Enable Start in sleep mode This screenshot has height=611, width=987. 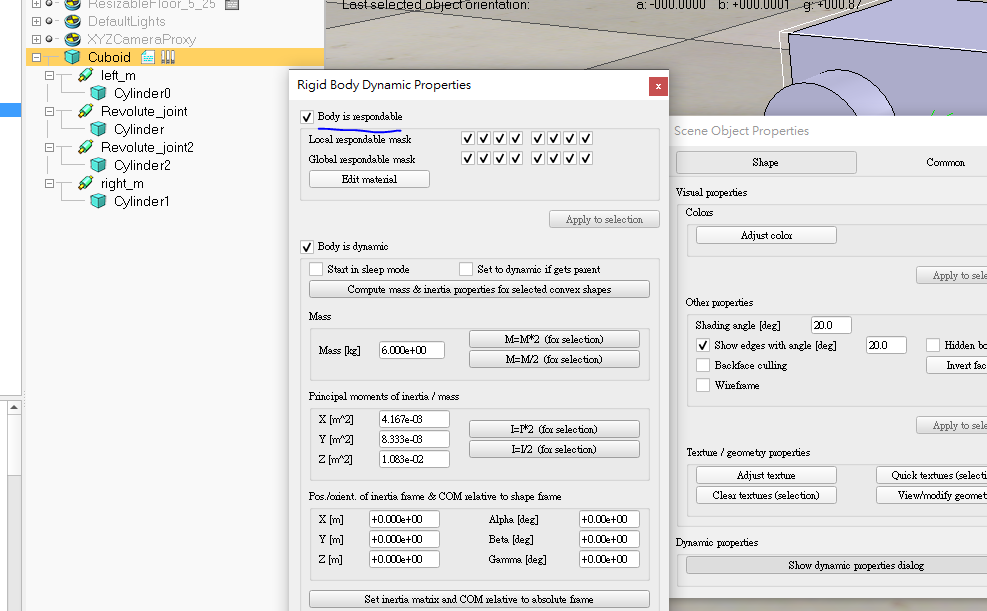coord(316,269)
